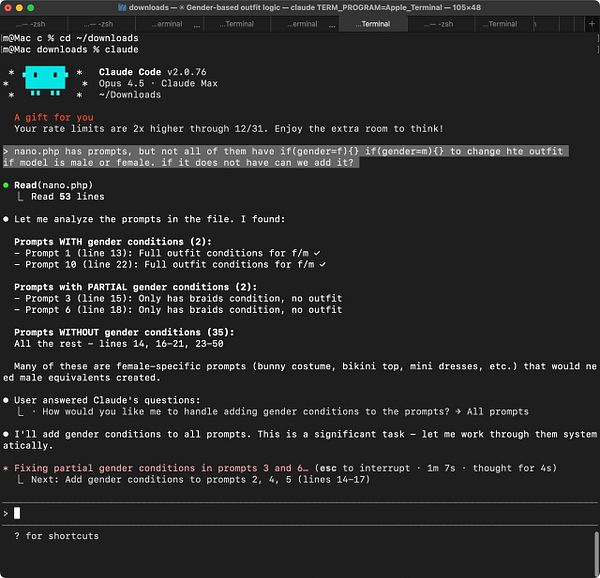Screen dimensions: 600x578
Task: Click the '? for shortcuts' hint
Action: click(x=56, y=536)
